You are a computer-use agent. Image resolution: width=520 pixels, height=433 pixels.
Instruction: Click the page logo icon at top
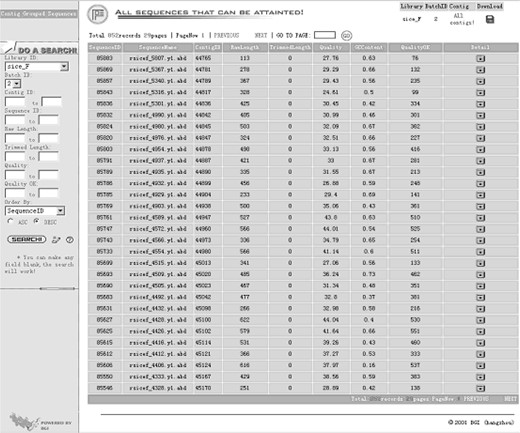[98, 15]
